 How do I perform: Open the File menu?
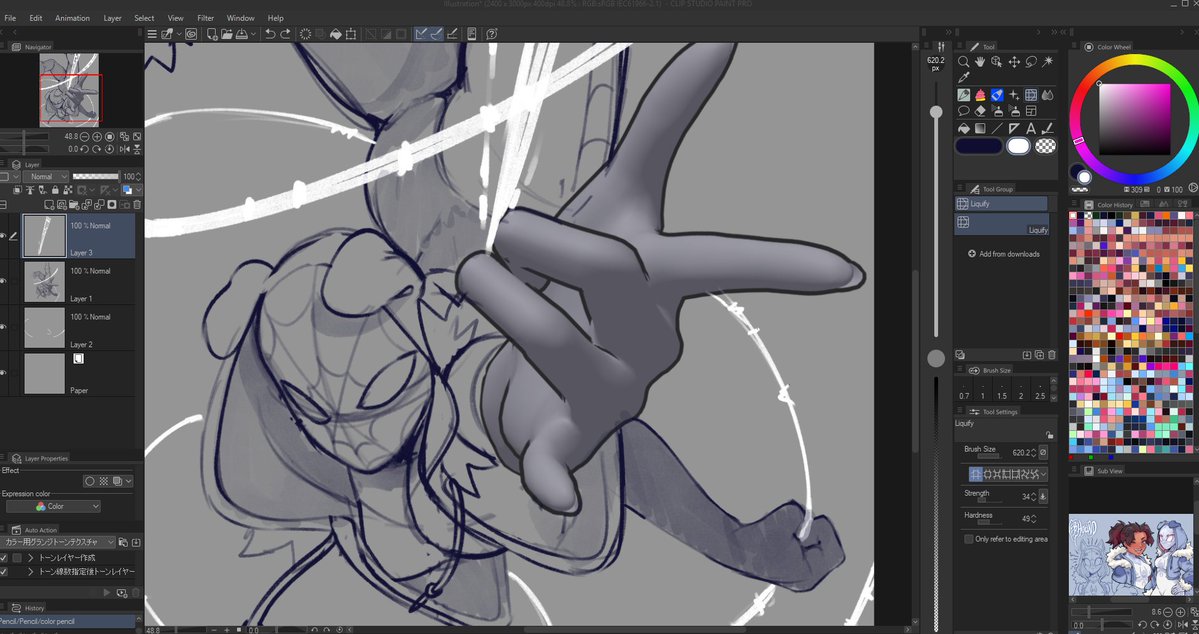pyautogui.click(x=10, y=18)
